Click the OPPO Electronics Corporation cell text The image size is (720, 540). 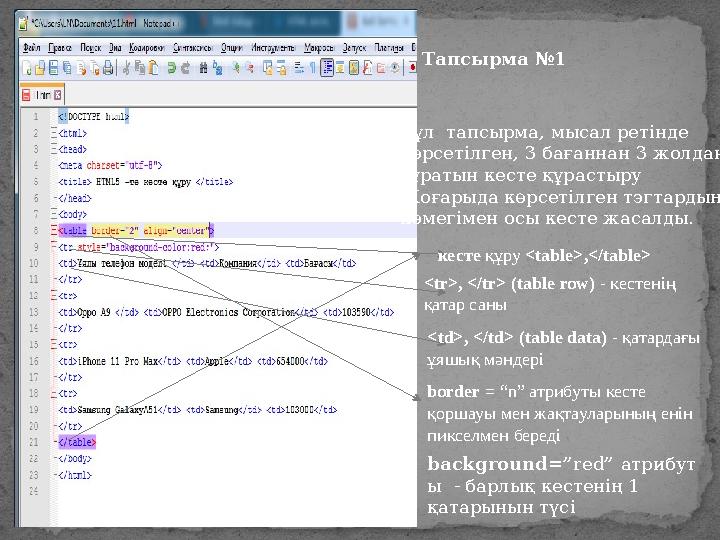point(228,312)
